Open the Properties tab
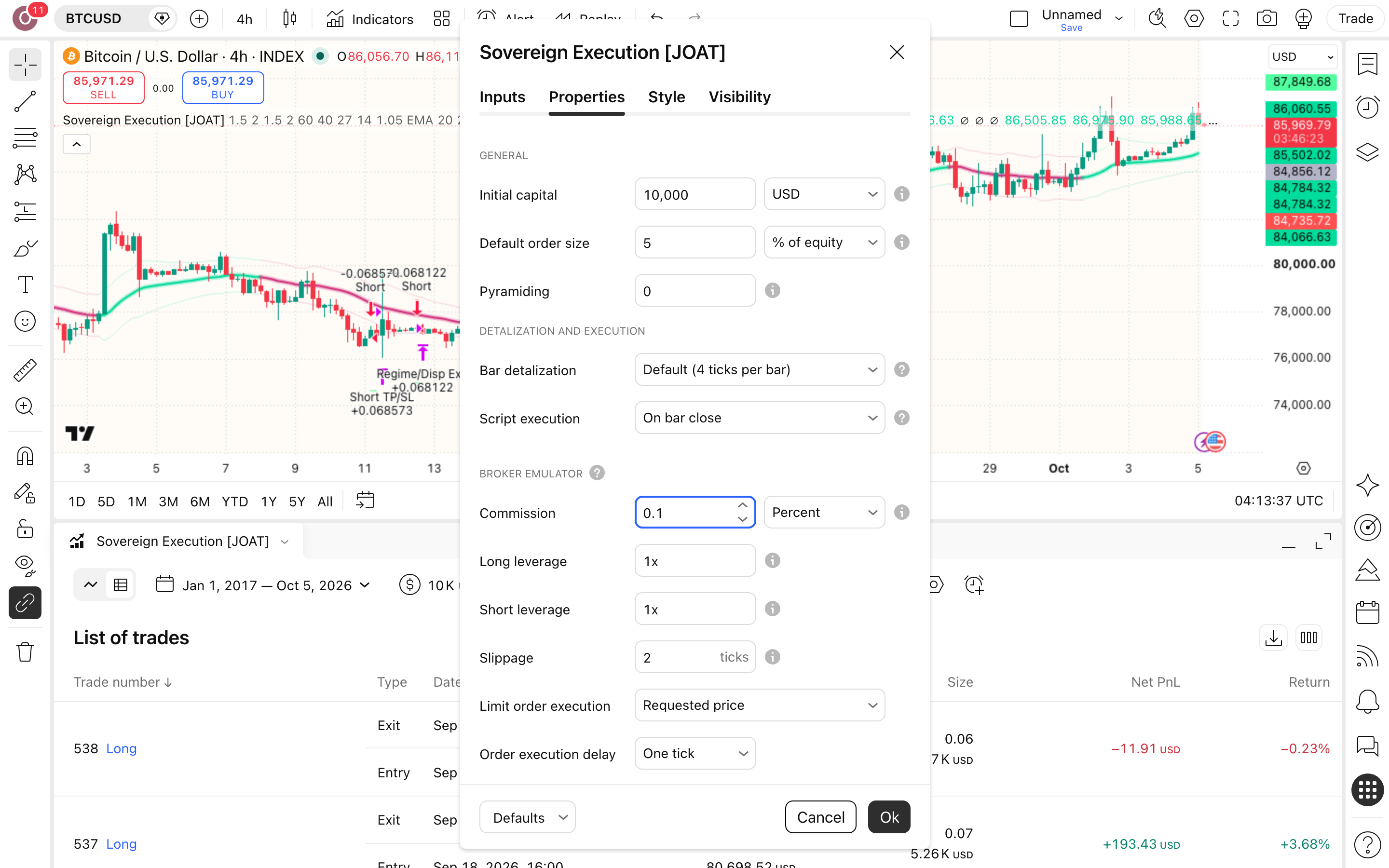 click(x=586, y=97)
